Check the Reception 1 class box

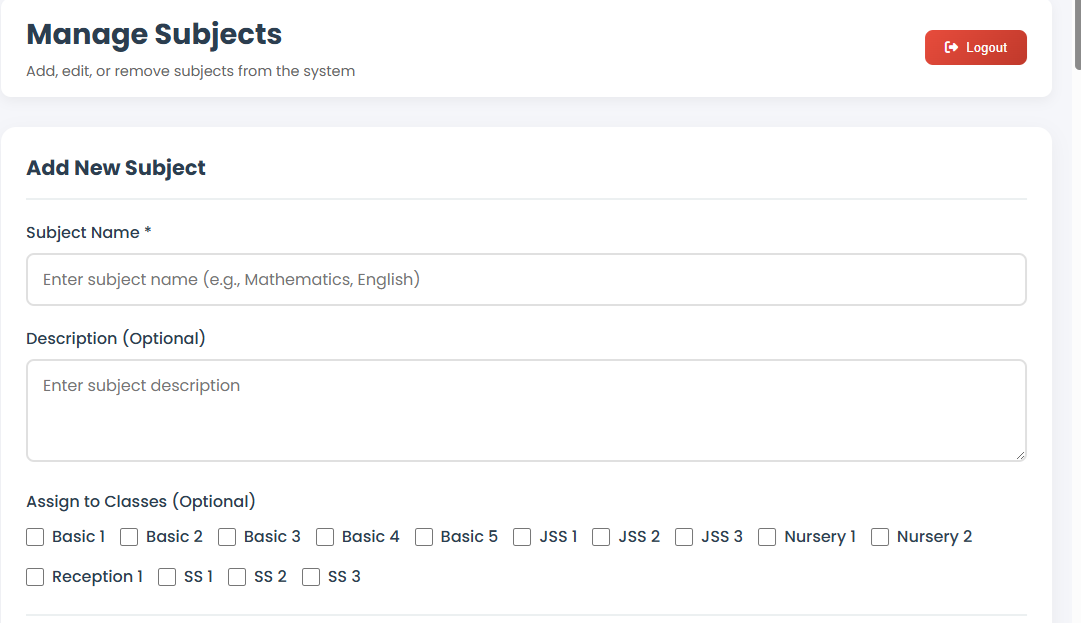(36, 577)
